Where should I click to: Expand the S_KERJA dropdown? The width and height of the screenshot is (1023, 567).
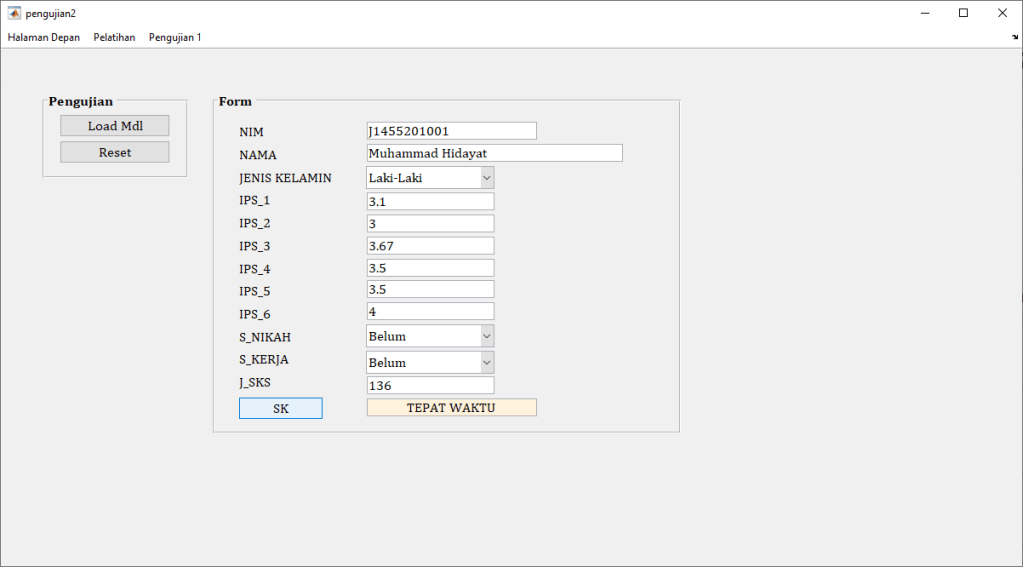[x=430, y=362]
